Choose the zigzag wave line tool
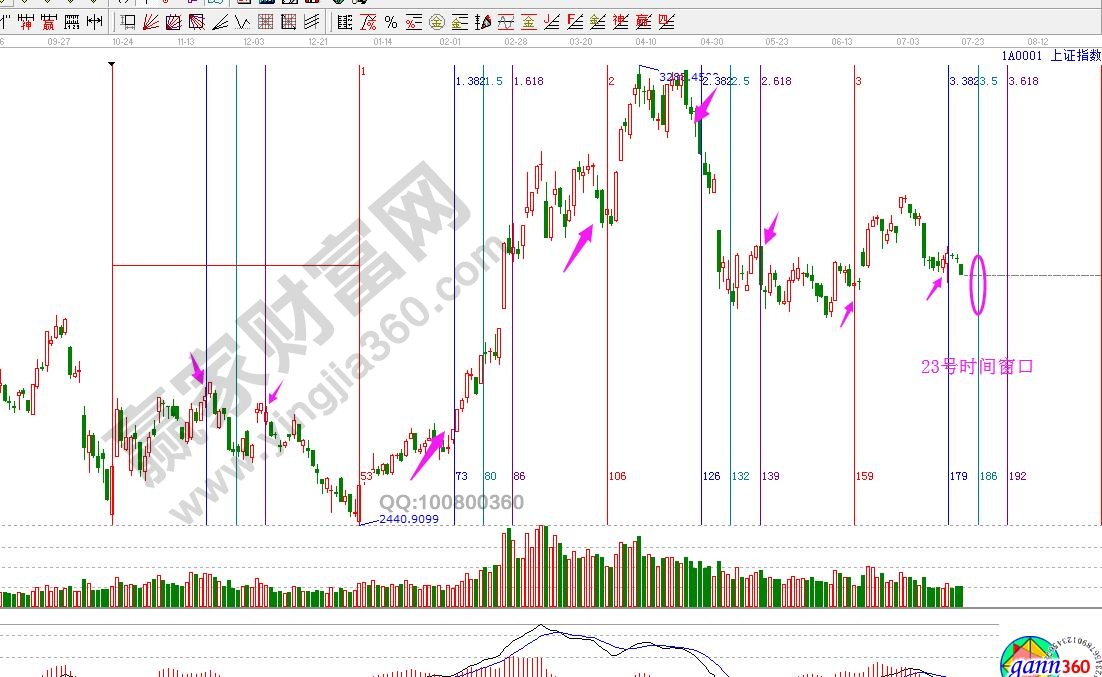 [242, 22]
